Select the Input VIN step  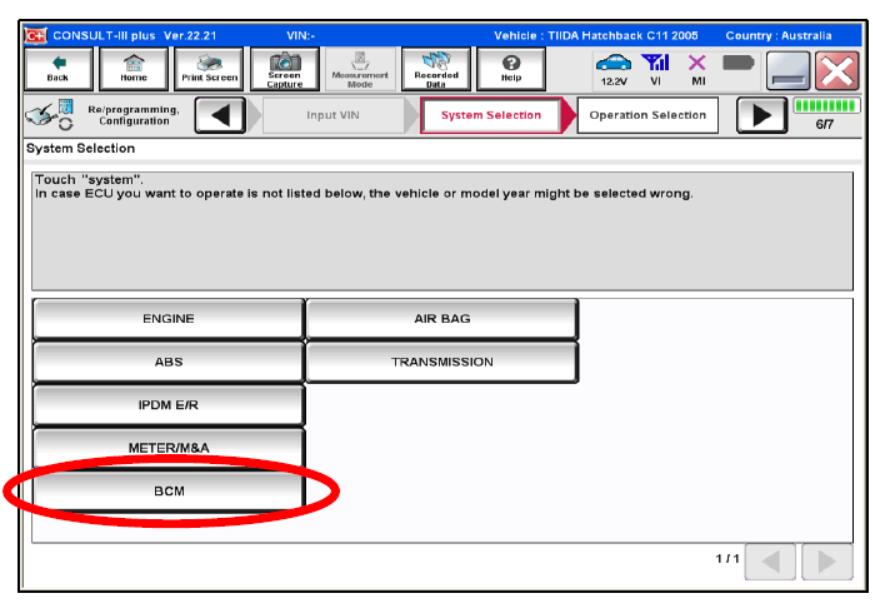point(333,115)
